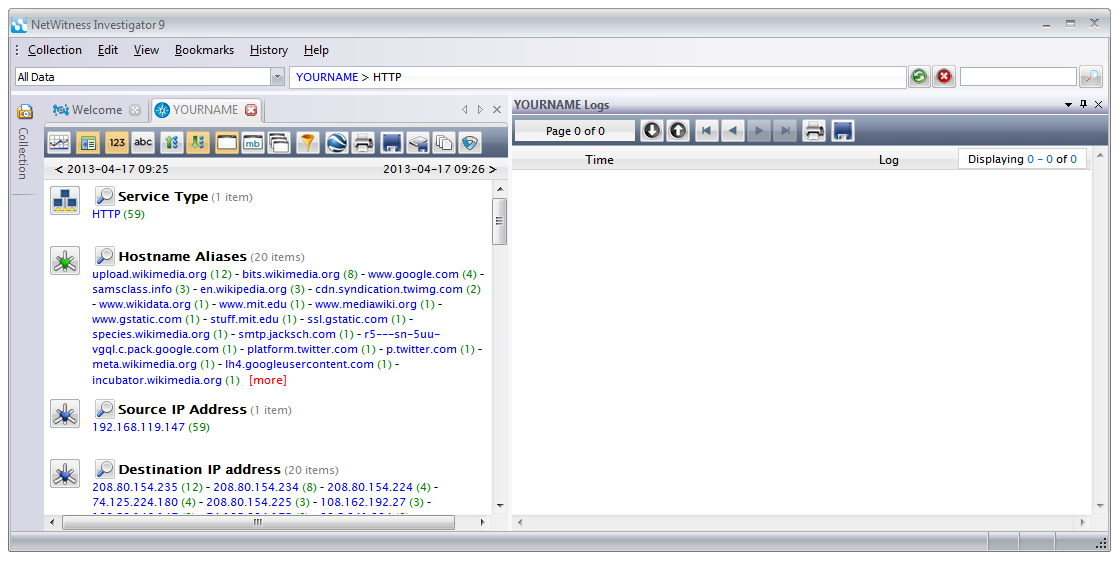Click the Service Type network icon
The height and width of the screenshot is (565, 1120).
tap(65, 201)
